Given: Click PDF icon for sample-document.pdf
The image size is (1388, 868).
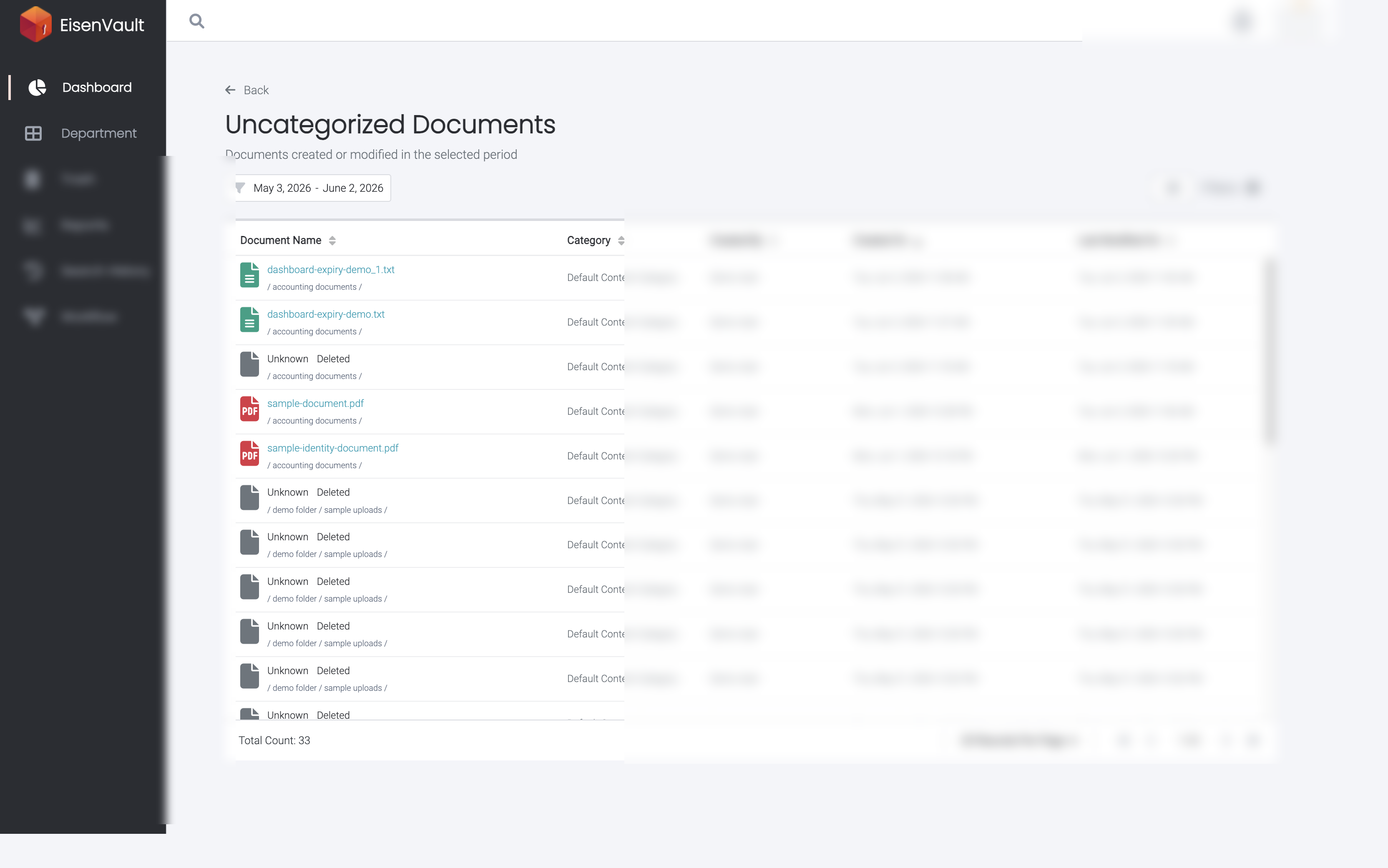Looking at the screenshot, I should click(249, 409).
